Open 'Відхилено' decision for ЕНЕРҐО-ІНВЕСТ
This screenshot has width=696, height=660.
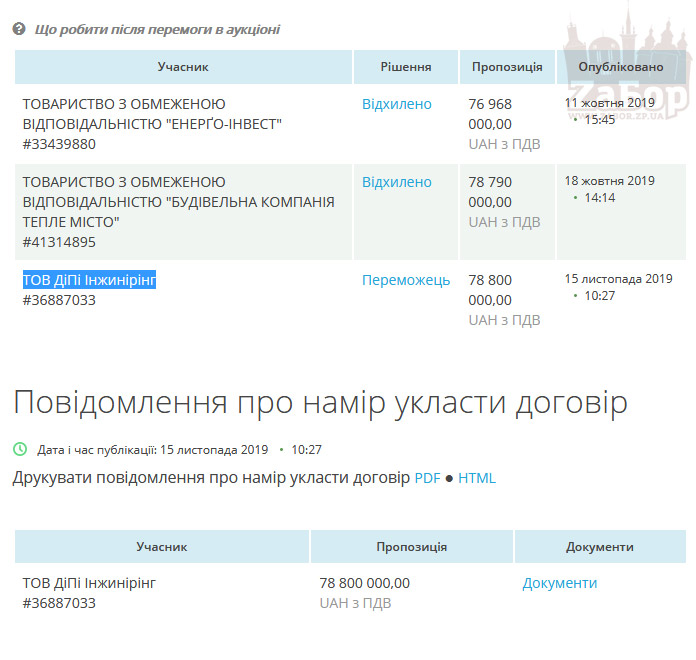tap(396, 104)
